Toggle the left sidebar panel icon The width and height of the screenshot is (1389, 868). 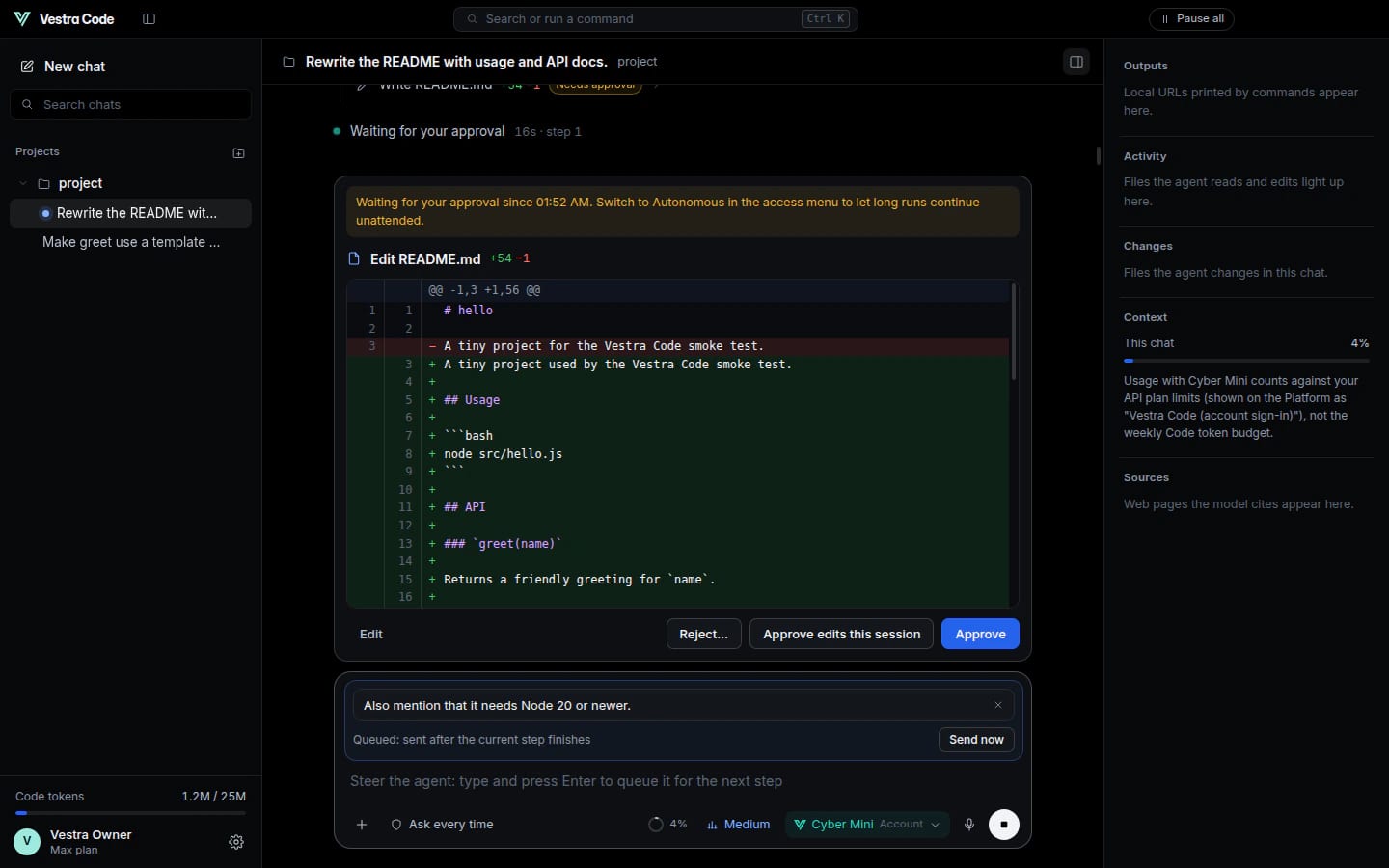(x=149, y=19)
